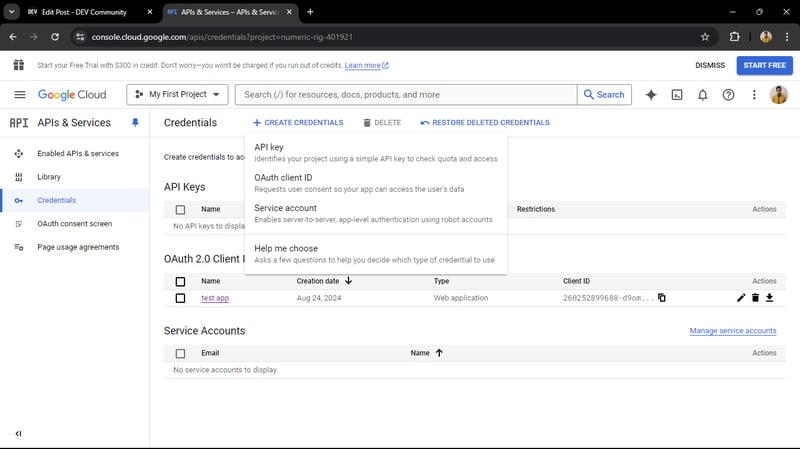This screenshot has height=449, width=800.
Task: Click the Google Cloud logo
Action: (x=72, y=94)
